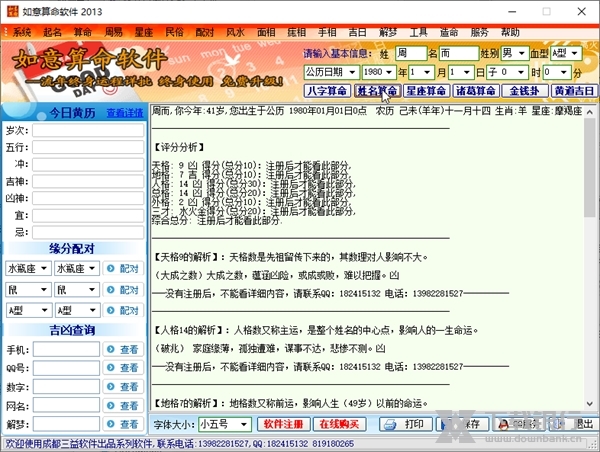Screen dimensions: 600x452
Task: Click the 解梦 input field
Action: pyautogui.click(x=67, y=424)
